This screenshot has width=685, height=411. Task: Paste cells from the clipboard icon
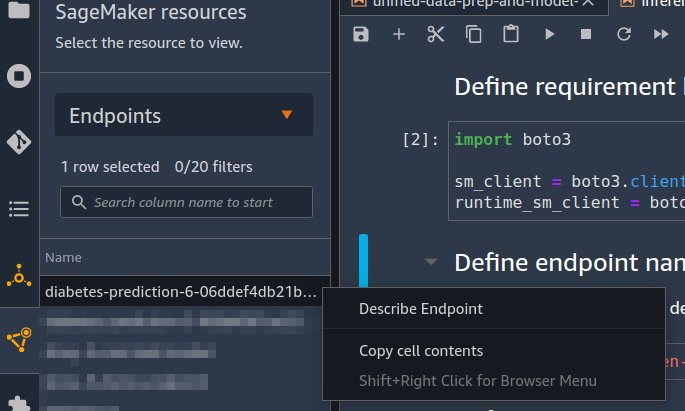point(511,34)
